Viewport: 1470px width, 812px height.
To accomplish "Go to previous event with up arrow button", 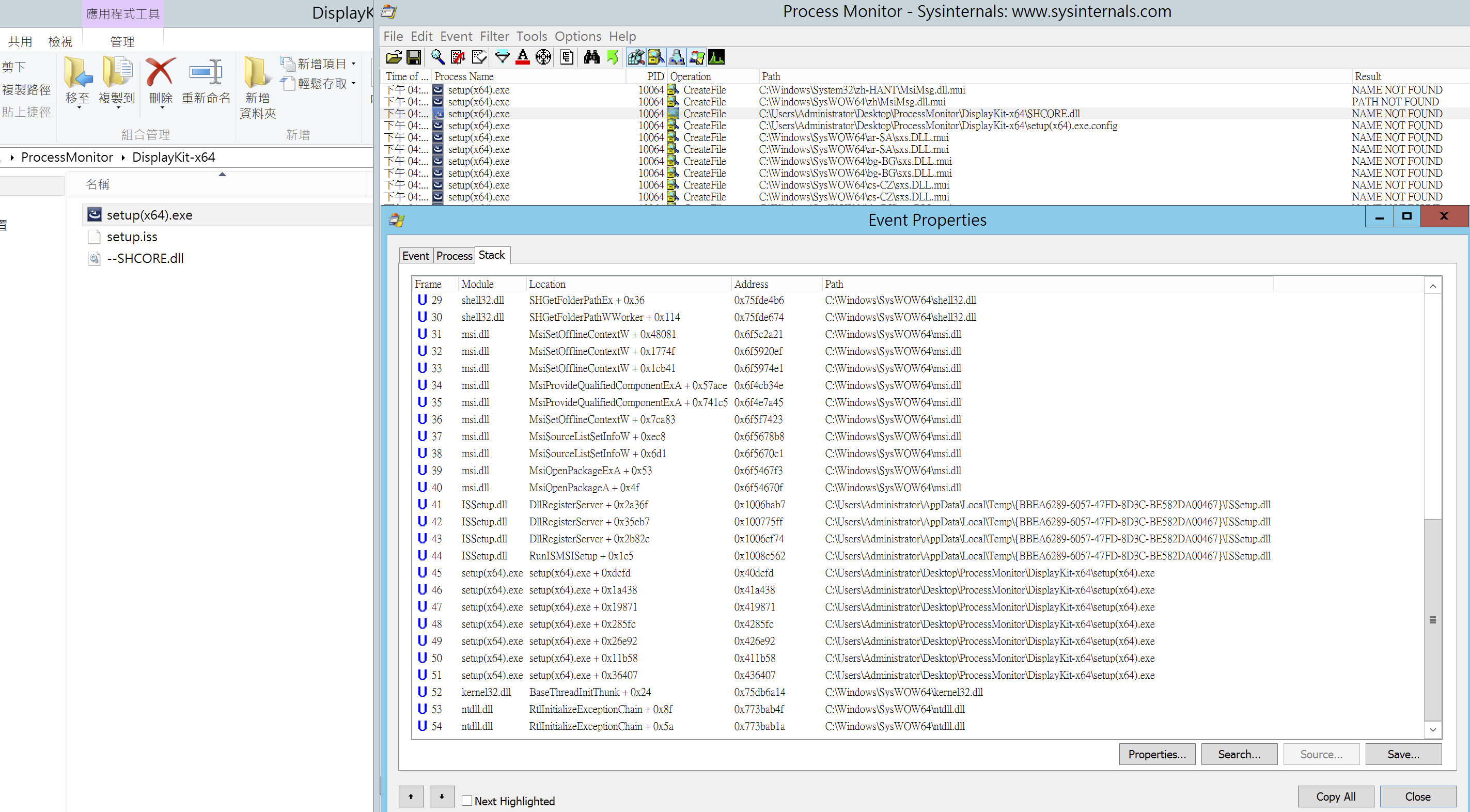I will click(411, 796).
